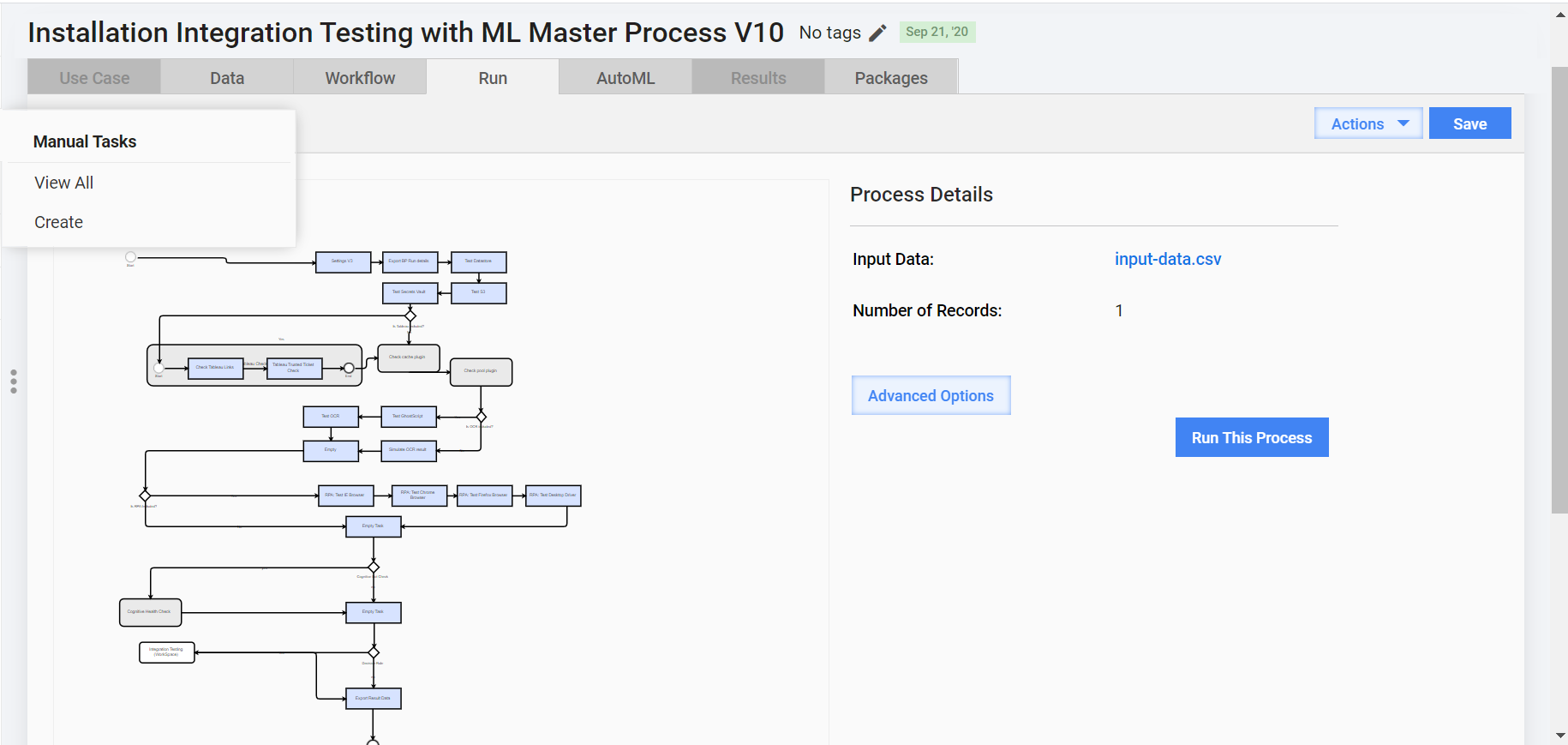Open the Actions dropdown arrow
1568x745 pixels.
point(1403,123)
